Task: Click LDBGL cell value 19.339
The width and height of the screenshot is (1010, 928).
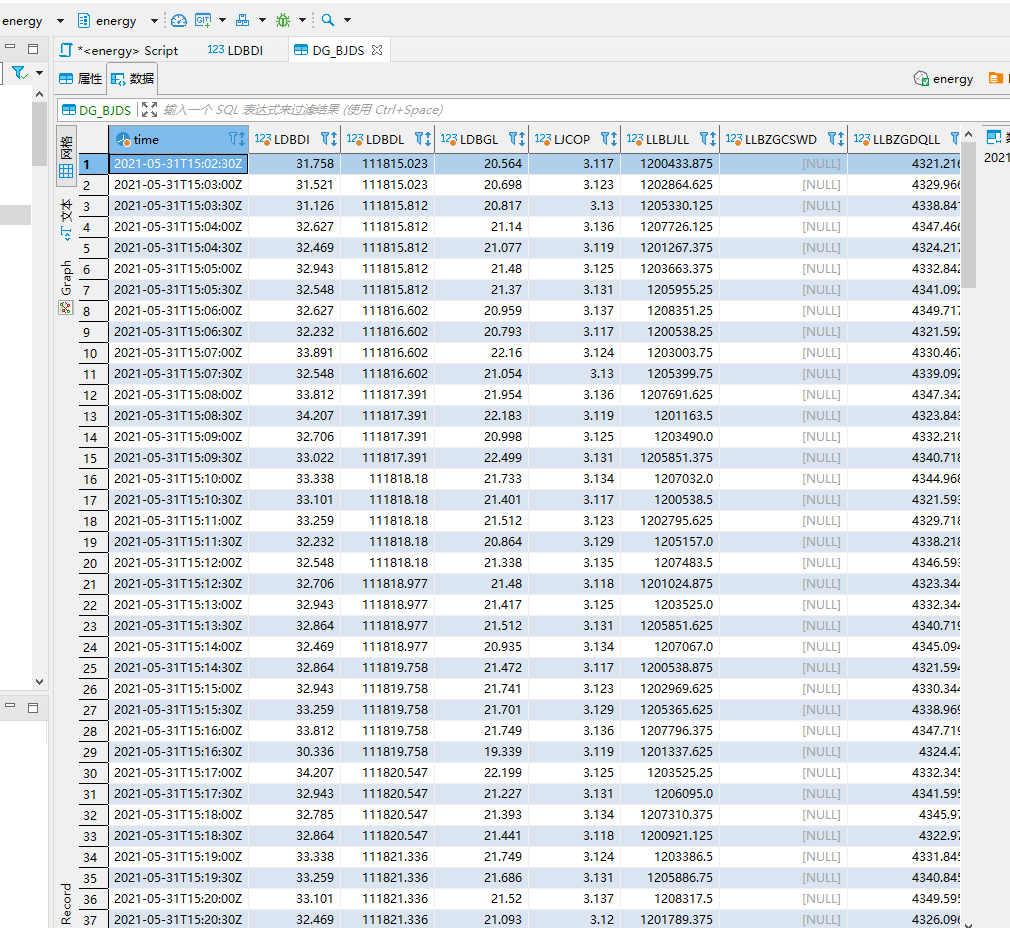Action: pos(482,752)
